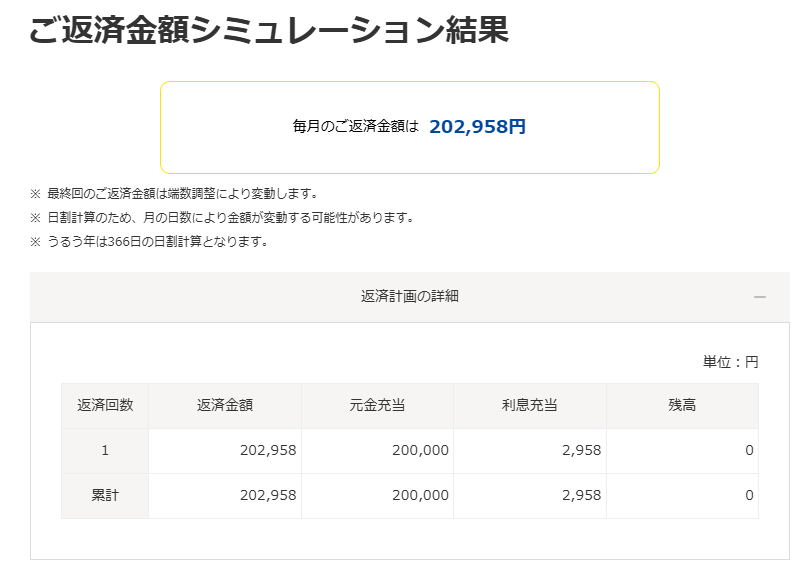This screenshot has height=579, width=811.
Task: Click the 返済計画の詳細 accordion header title
Action: tap(410, 296)
